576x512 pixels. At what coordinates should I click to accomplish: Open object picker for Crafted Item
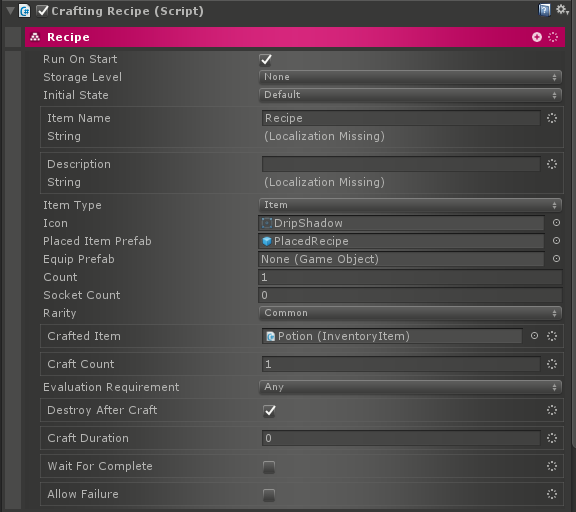coord(534,336)
